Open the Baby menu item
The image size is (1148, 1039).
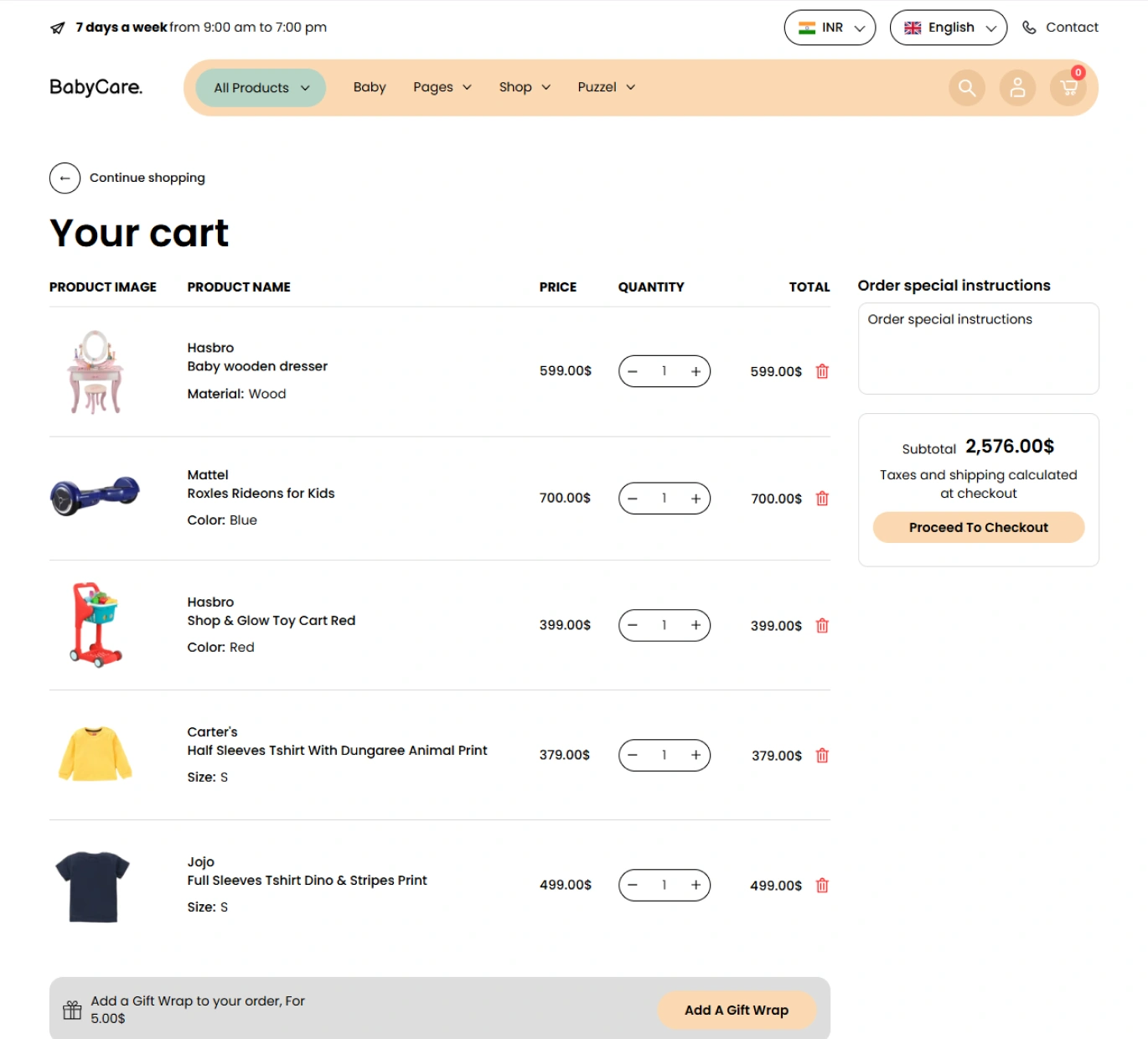[370, 87]
